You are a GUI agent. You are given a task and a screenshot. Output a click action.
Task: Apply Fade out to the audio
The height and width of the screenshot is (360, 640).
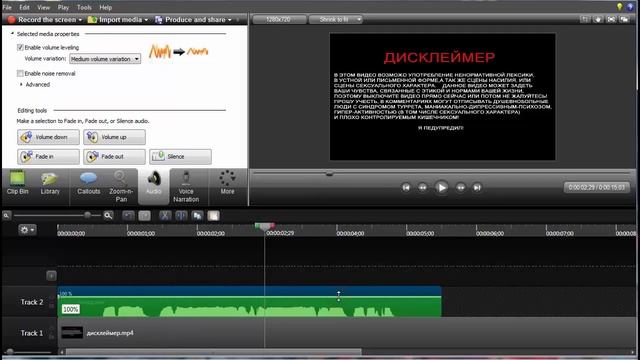coord(114,157)
